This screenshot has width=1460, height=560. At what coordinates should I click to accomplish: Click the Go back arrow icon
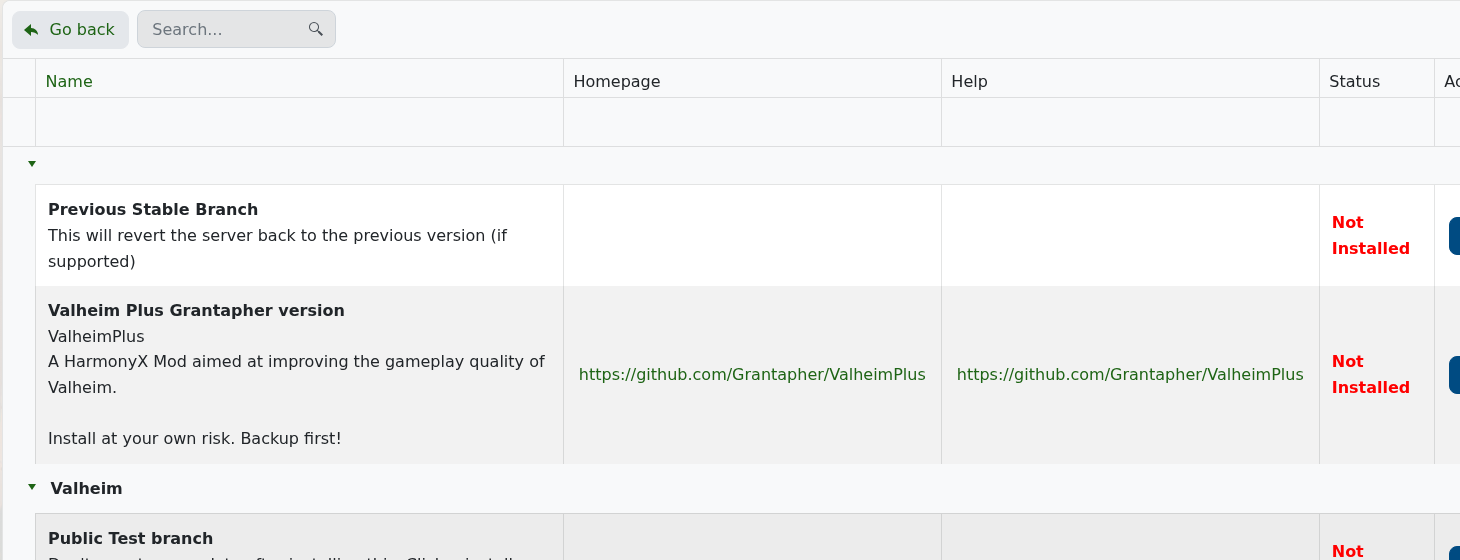tap(31, 30)
